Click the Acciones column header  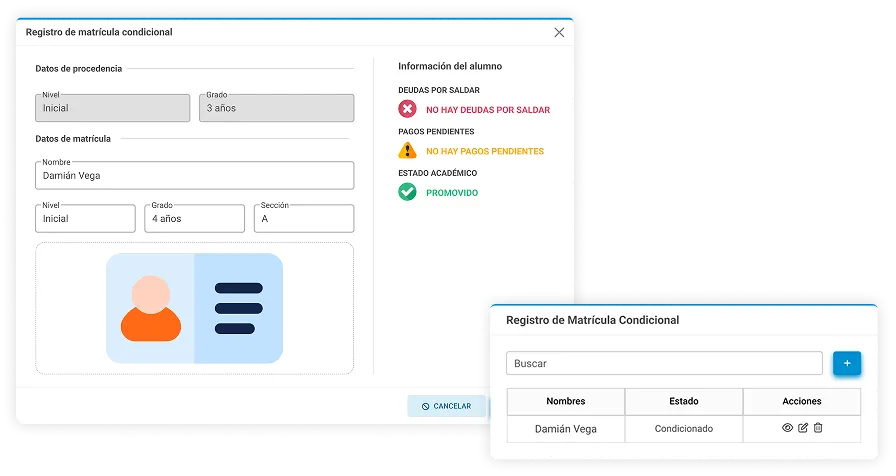802,401
